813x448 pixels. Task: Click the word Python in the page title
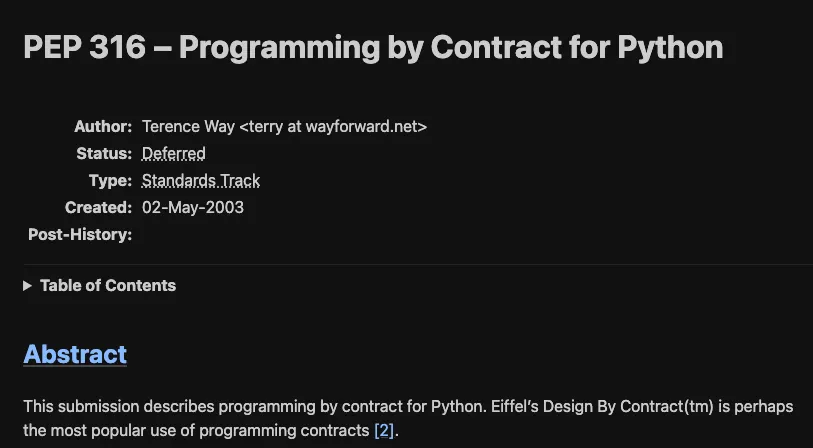coord(670,48)
